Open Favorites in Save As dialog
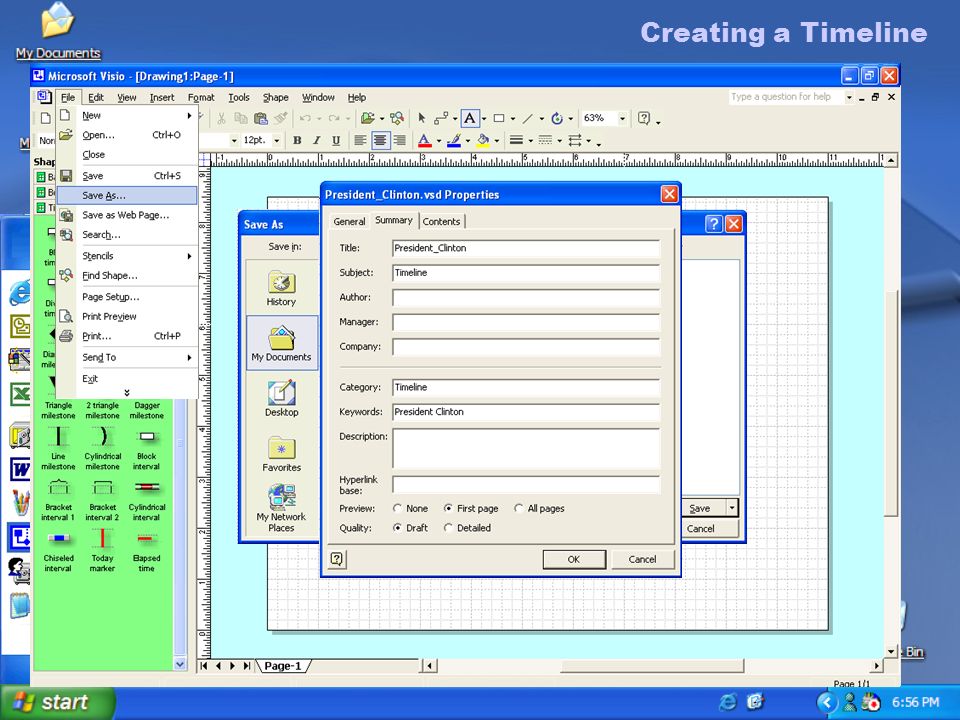960x720 pixels. coord(281,454)
